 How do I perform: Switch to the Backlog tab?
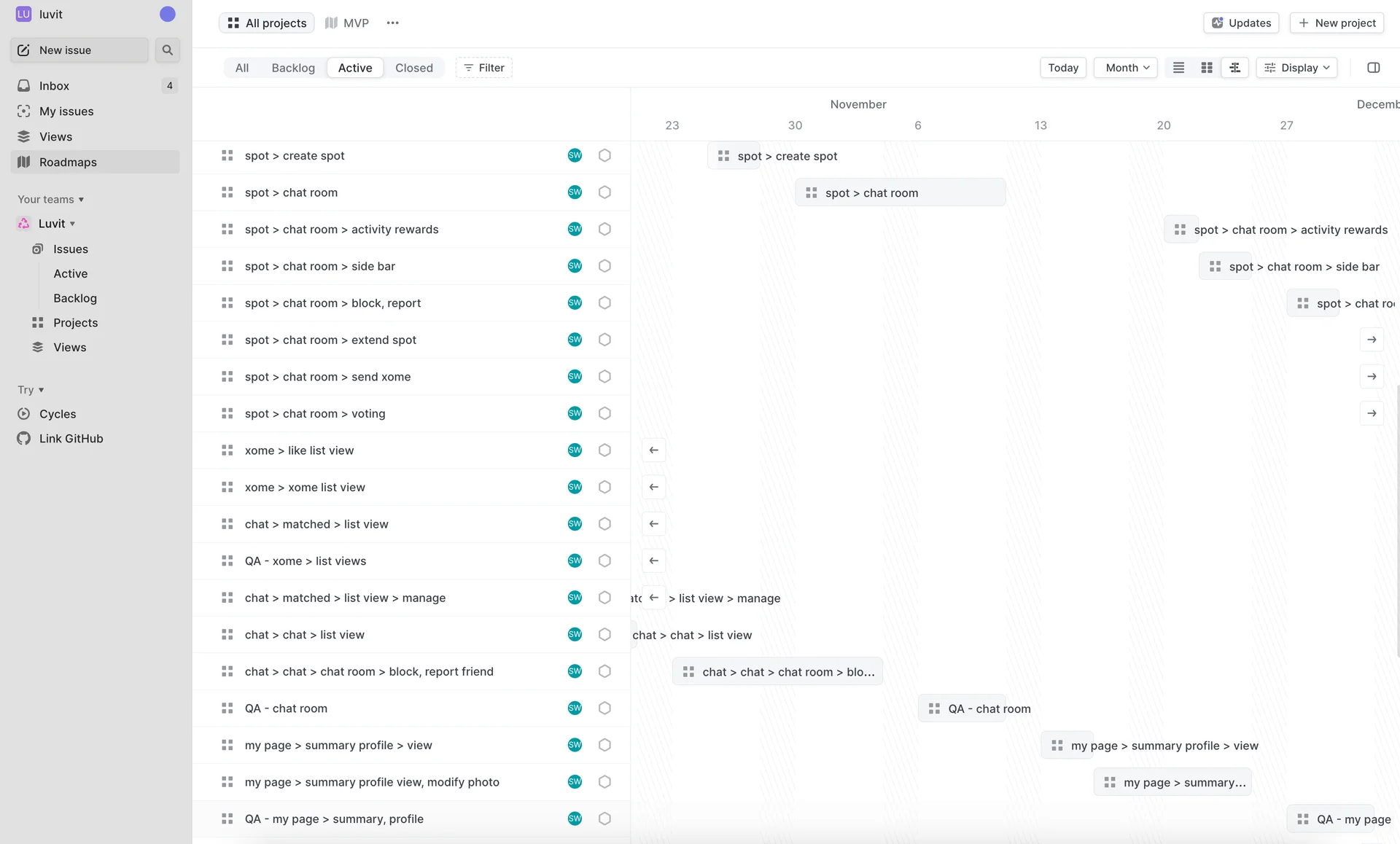[293, 68]
